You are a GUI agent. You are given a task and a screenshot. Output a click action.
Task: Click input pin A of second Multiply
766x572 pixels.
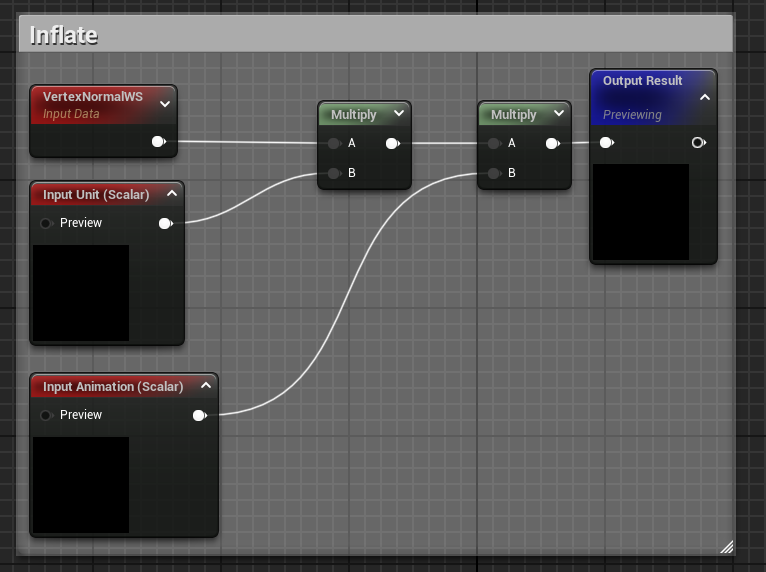[494, 143]
